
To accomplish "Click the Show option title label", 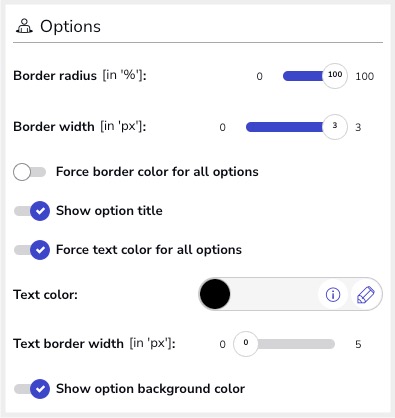I will pyautogui.click(x=109, y=211).
